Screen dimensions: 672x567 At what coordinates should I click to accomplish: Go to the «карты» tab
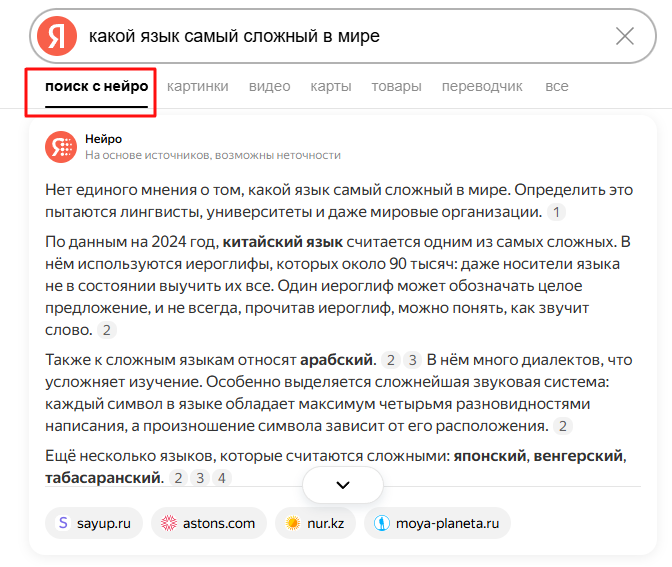(x=331, y=87)
